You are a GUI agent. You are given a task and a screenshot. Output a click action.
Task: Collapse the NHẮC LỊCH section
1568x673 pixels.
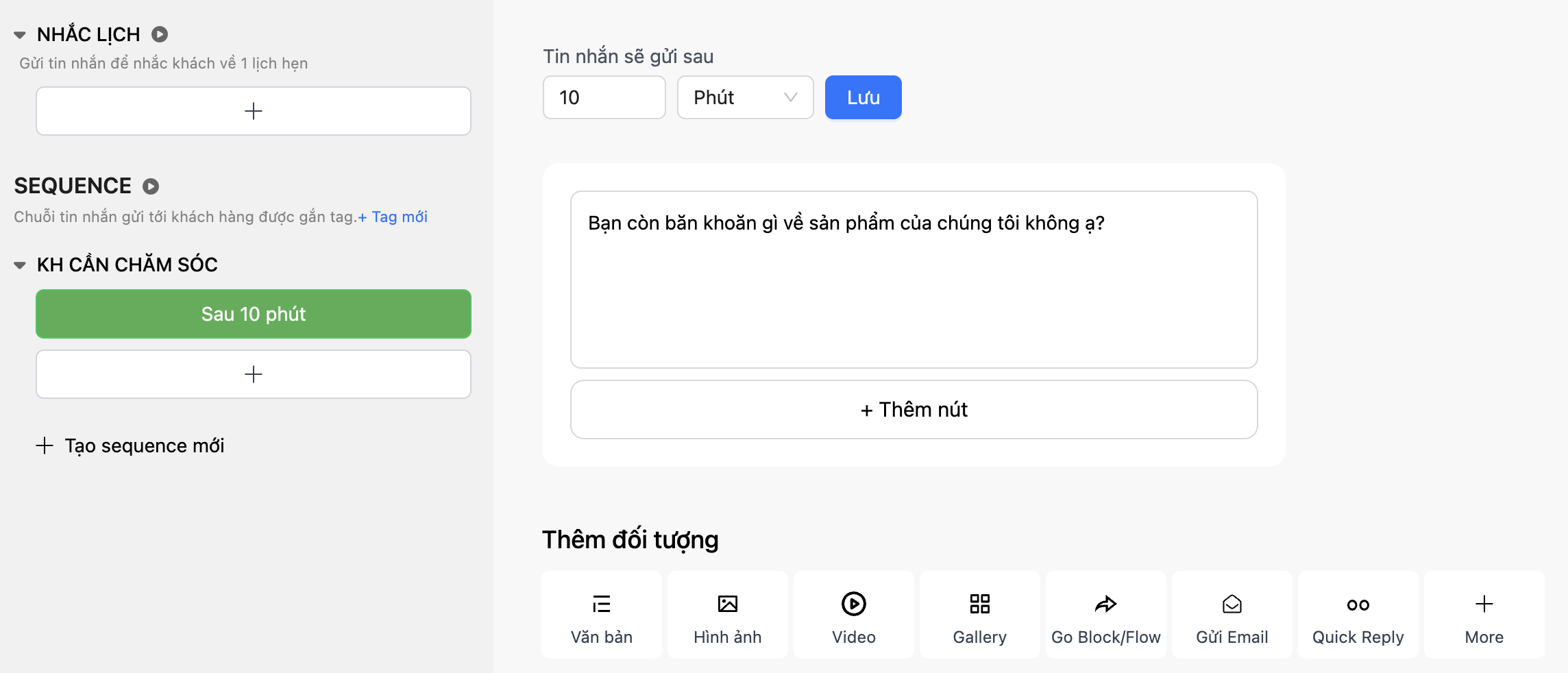pos(20,35)
